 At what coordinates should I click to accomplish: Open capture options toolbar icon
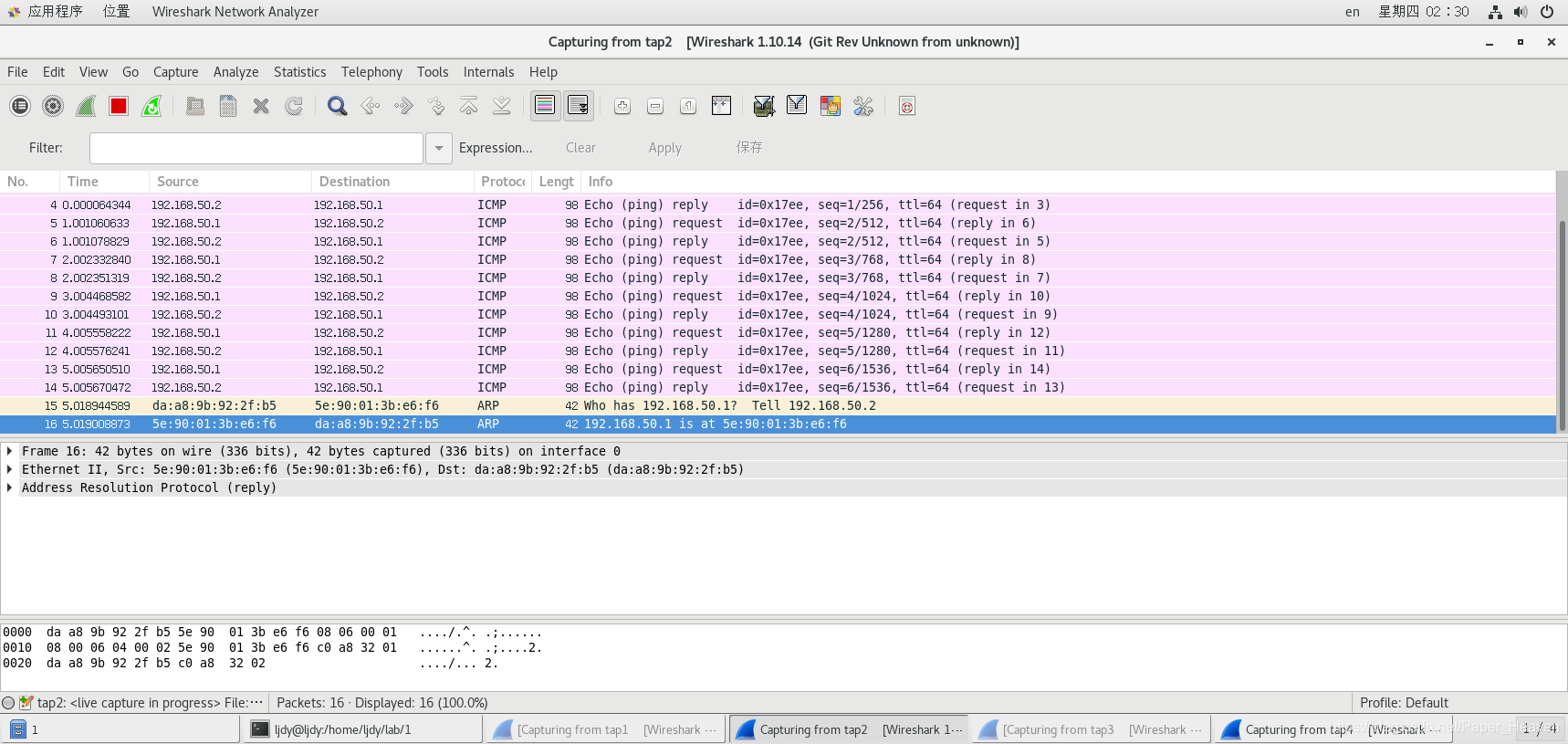pyautogui.click(x=53, y=106)
